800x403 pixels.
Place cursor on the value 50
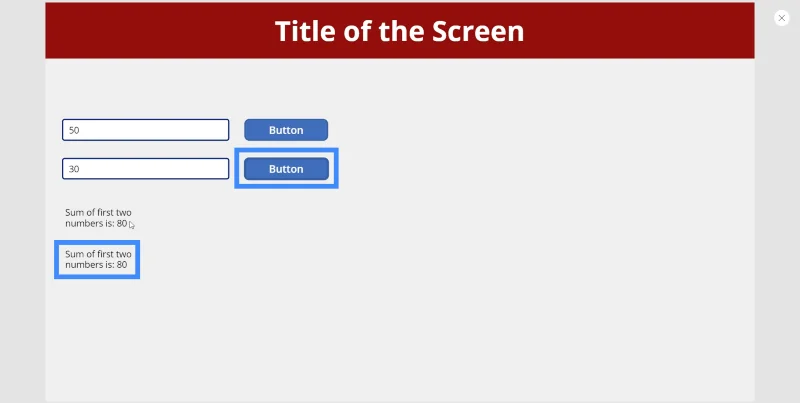(x=74, y=130)
